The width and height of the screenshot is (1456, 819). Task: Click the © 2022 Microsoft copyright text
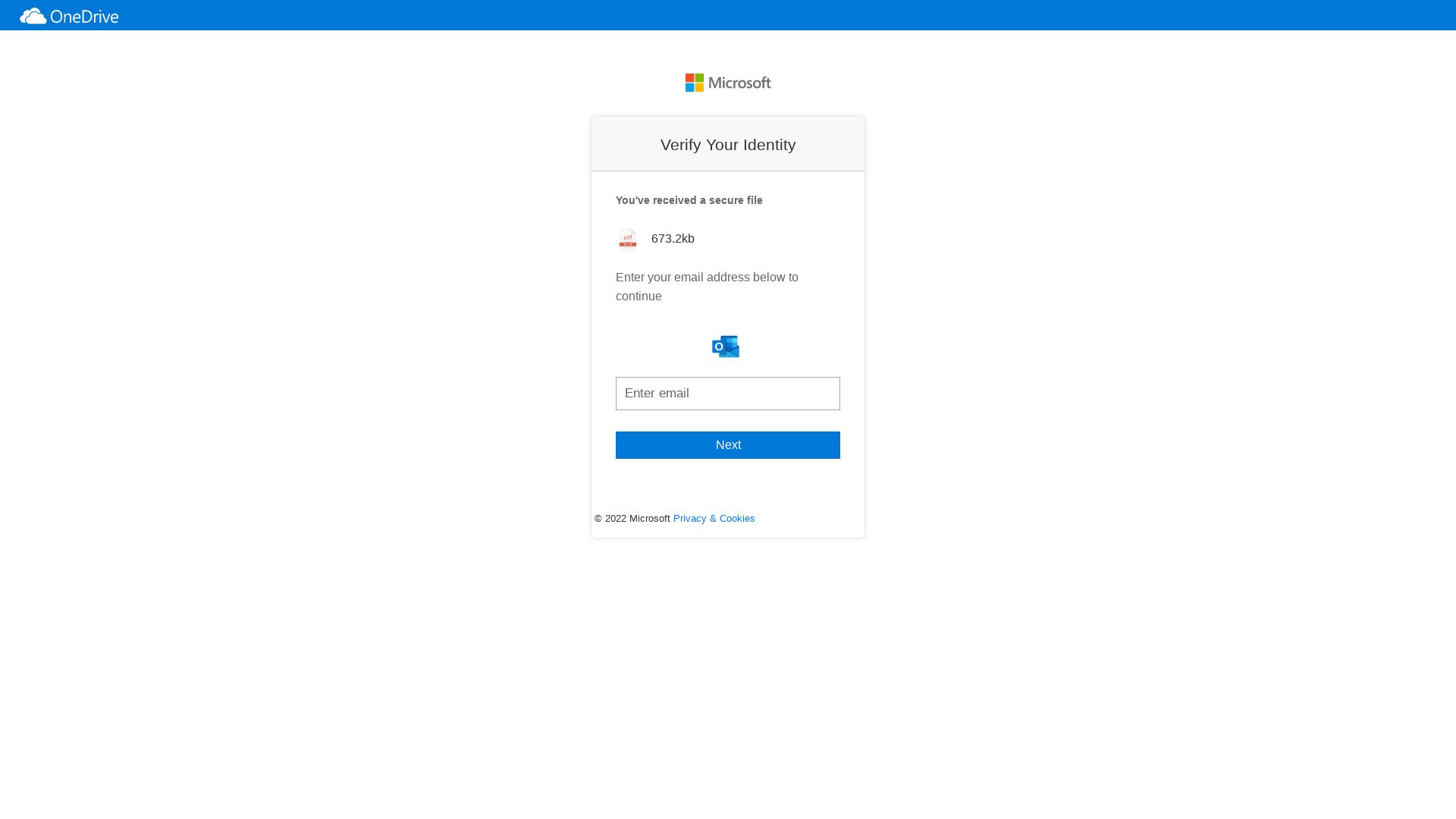pos(632,519)
